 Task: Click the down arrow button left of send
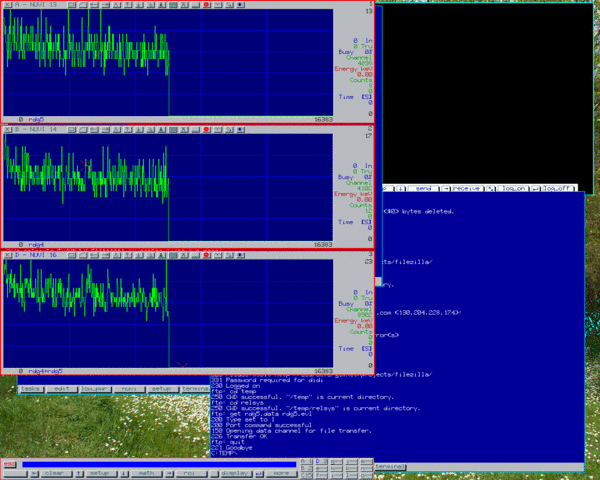tap(400, 188)
